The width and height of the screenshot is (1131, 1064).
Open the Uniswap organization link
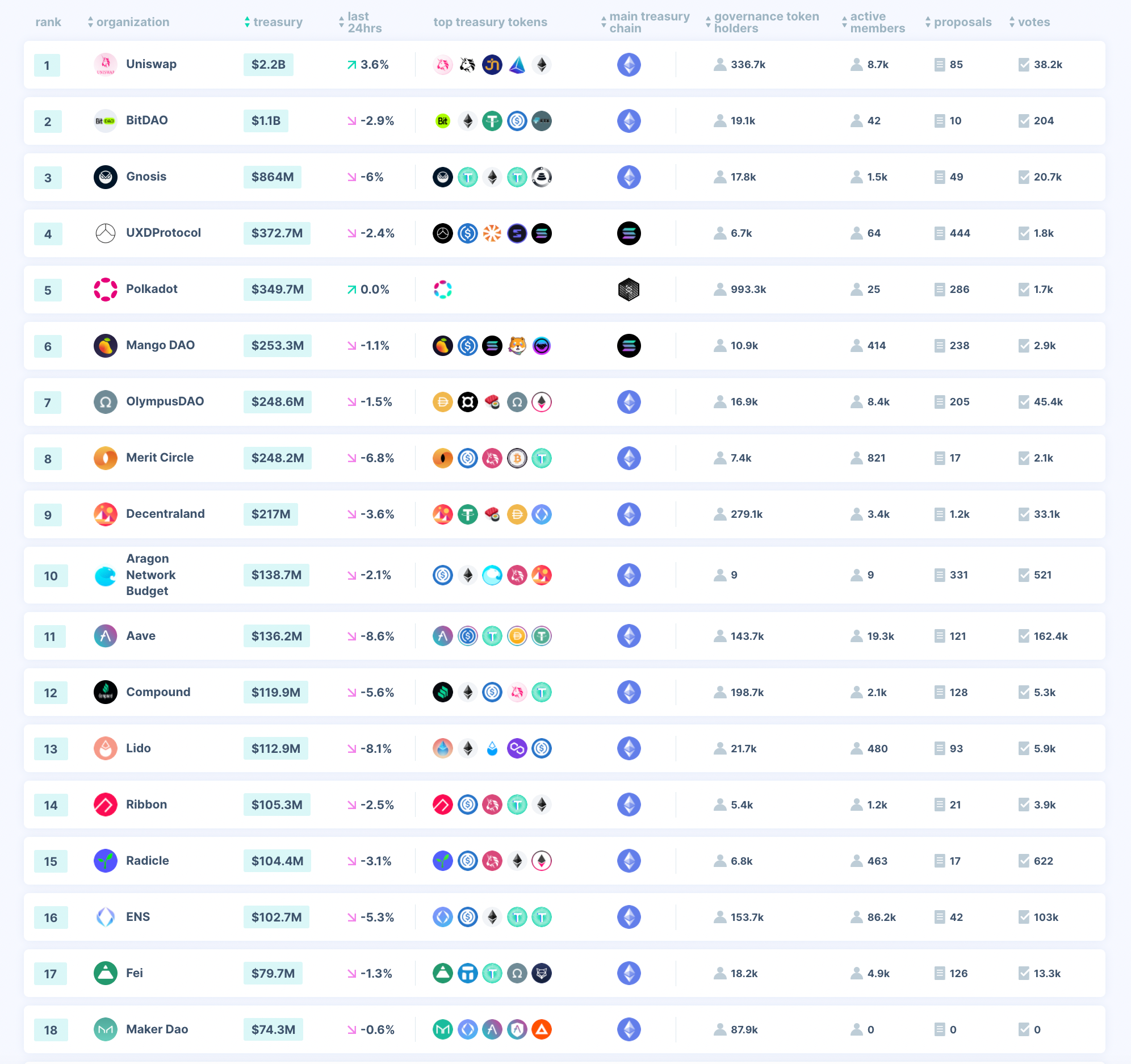pos(152,64)
